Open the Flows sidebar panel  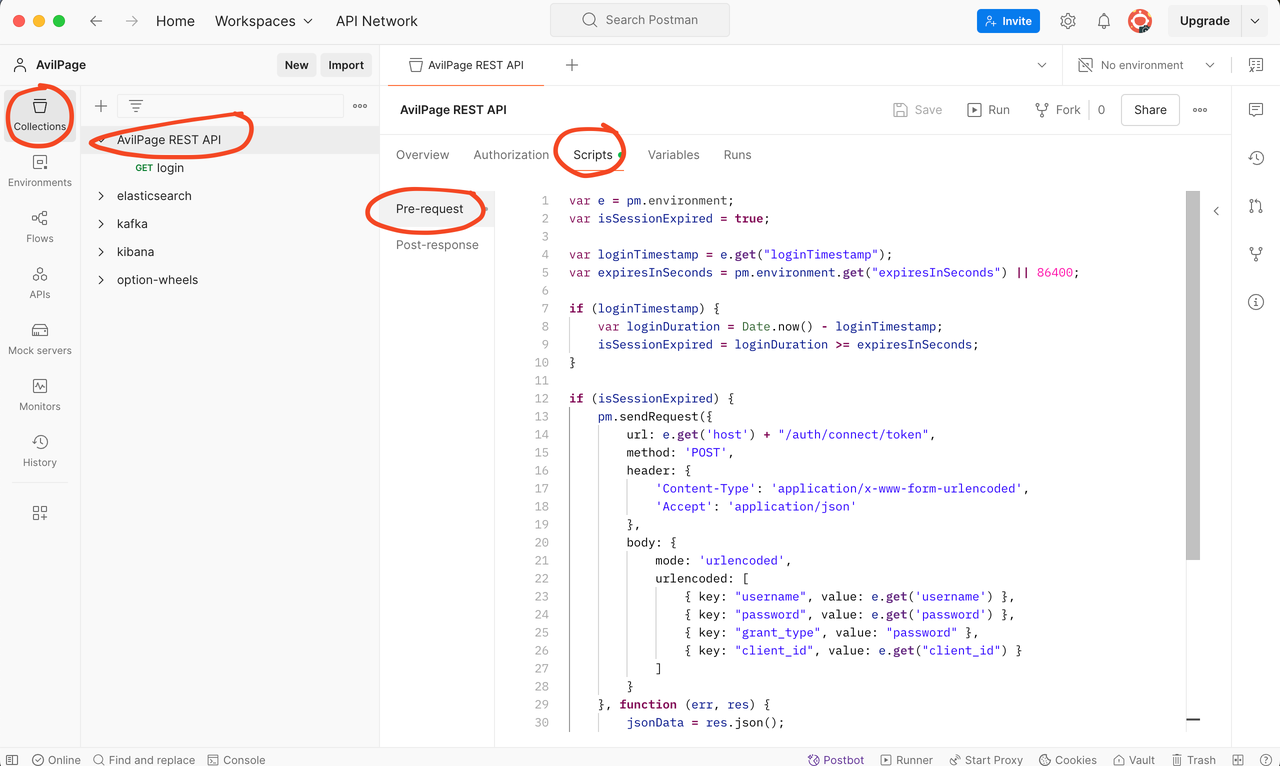[x=40, y=227]
